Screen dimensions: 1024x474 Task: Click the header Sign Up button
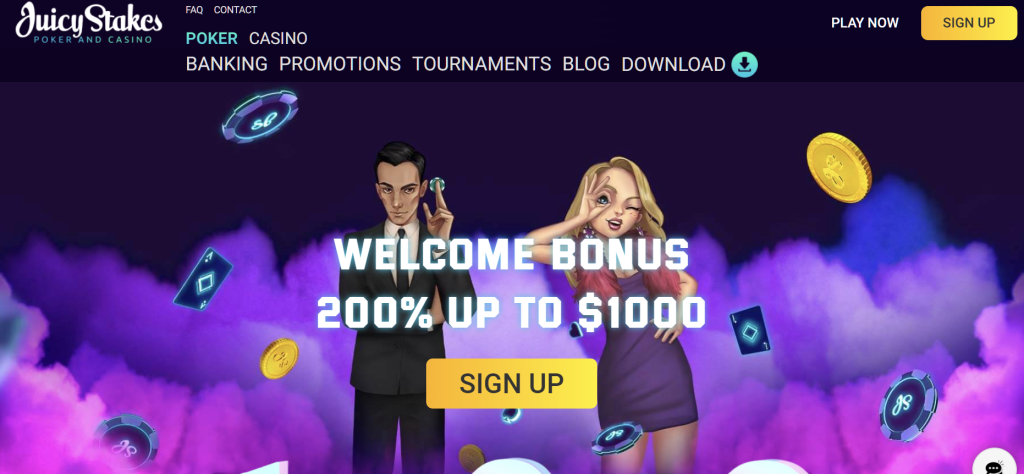[x=968, y=23]
